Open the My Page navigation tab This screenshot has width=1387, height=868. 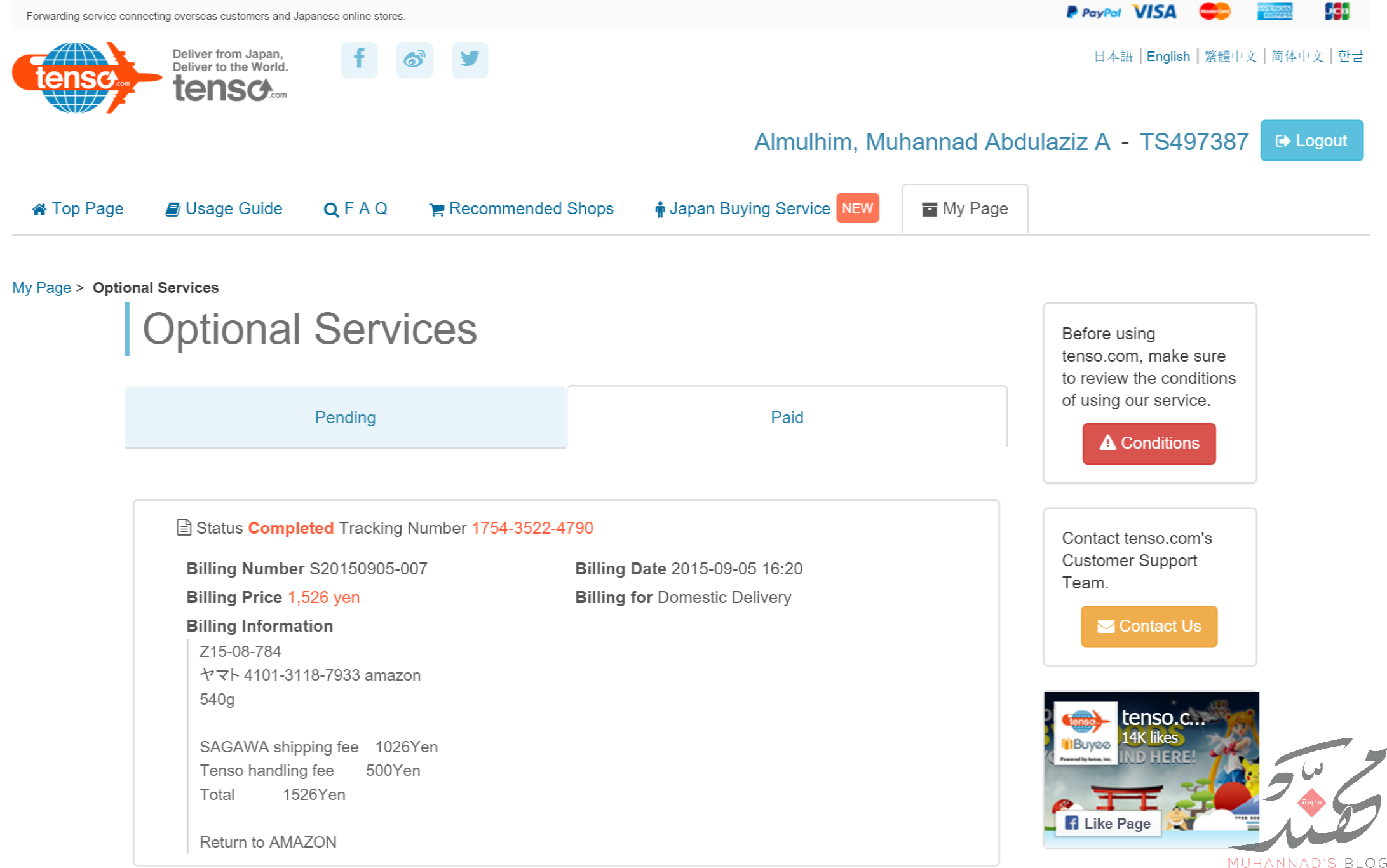964,209
